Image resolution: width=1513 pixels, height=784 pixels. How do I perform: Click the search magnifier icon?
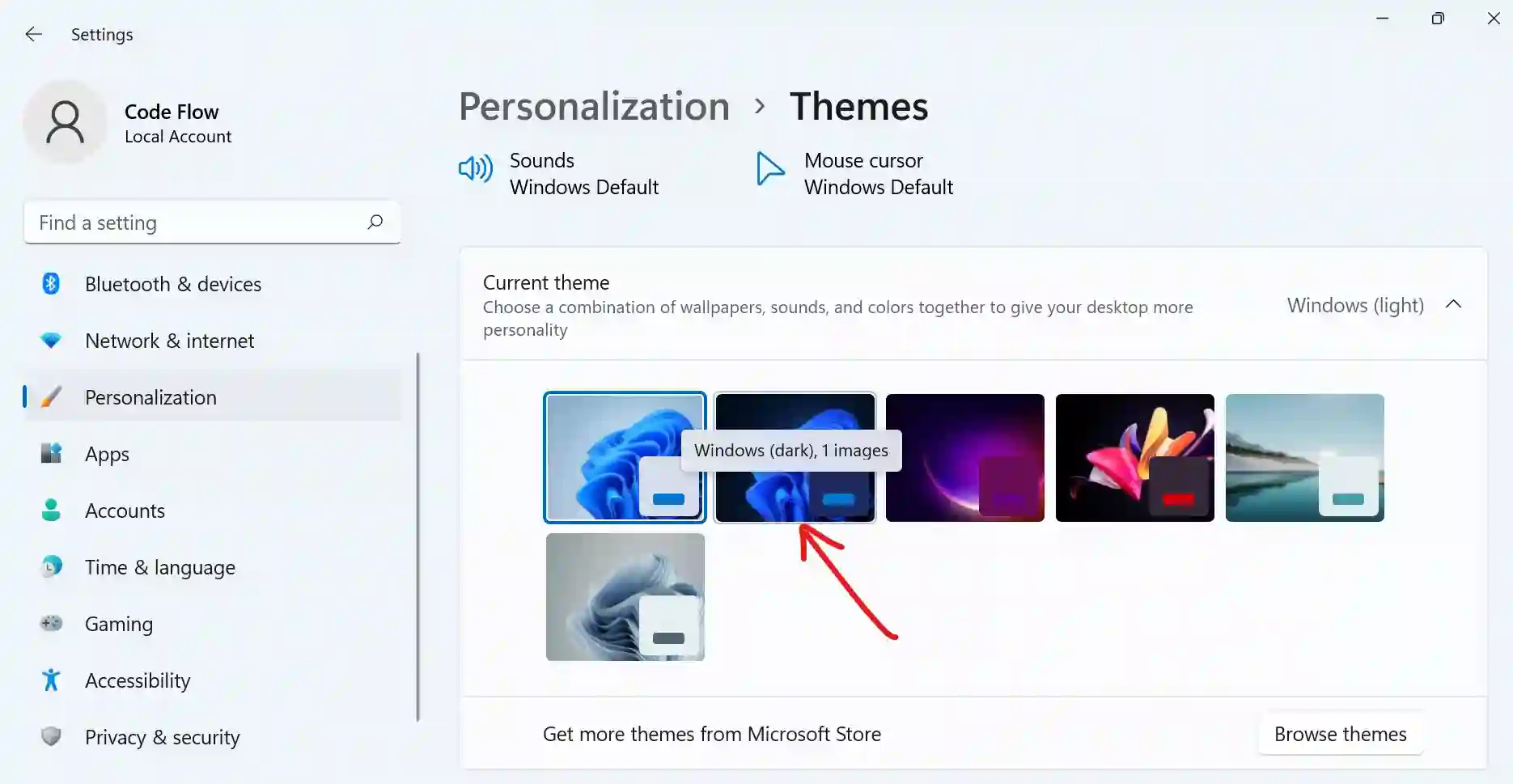pos(375,222)
